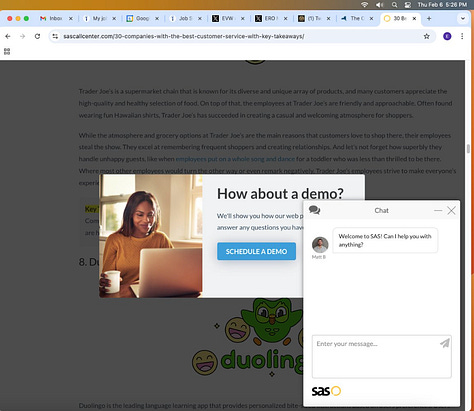
Task: Click the Welcome to SAS chat message
Action: 385,240
